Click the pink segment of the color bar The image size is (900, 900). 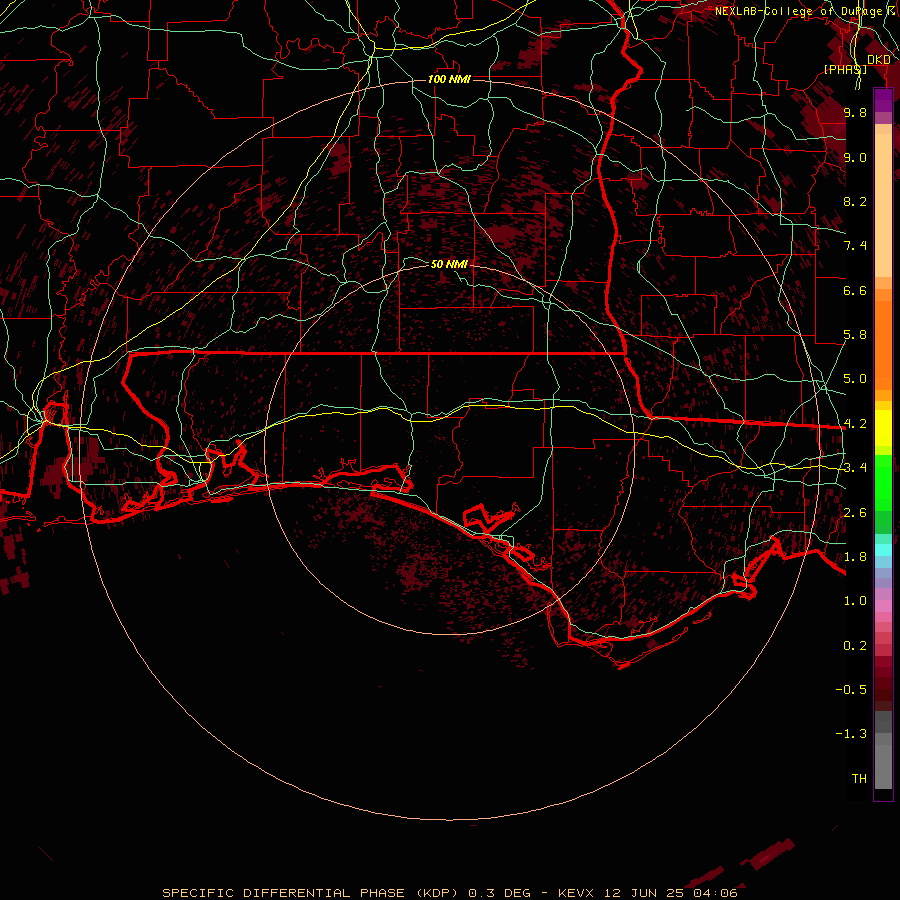[x=883, y=606]
